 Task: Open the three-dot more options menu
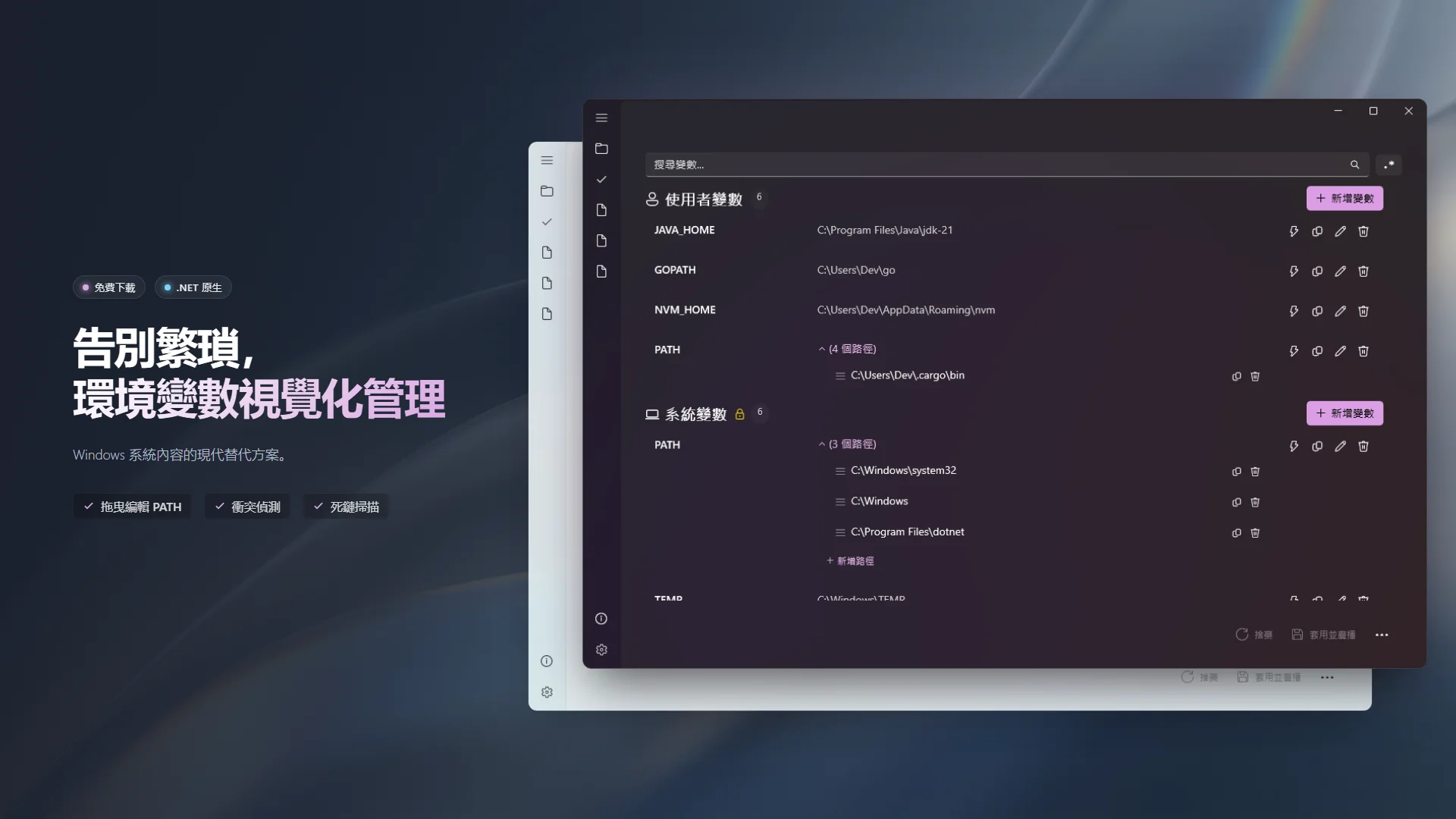(x=1382, y=635)
